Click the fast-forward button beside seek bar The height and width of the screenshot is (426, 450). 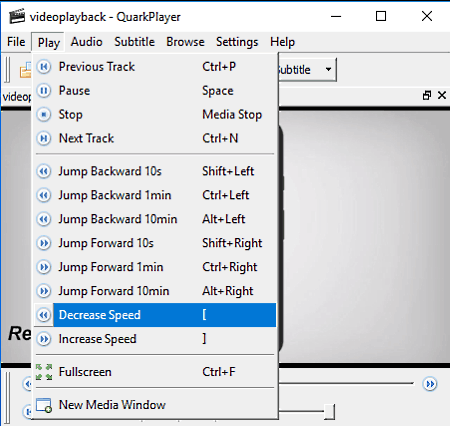pos(430,384)
